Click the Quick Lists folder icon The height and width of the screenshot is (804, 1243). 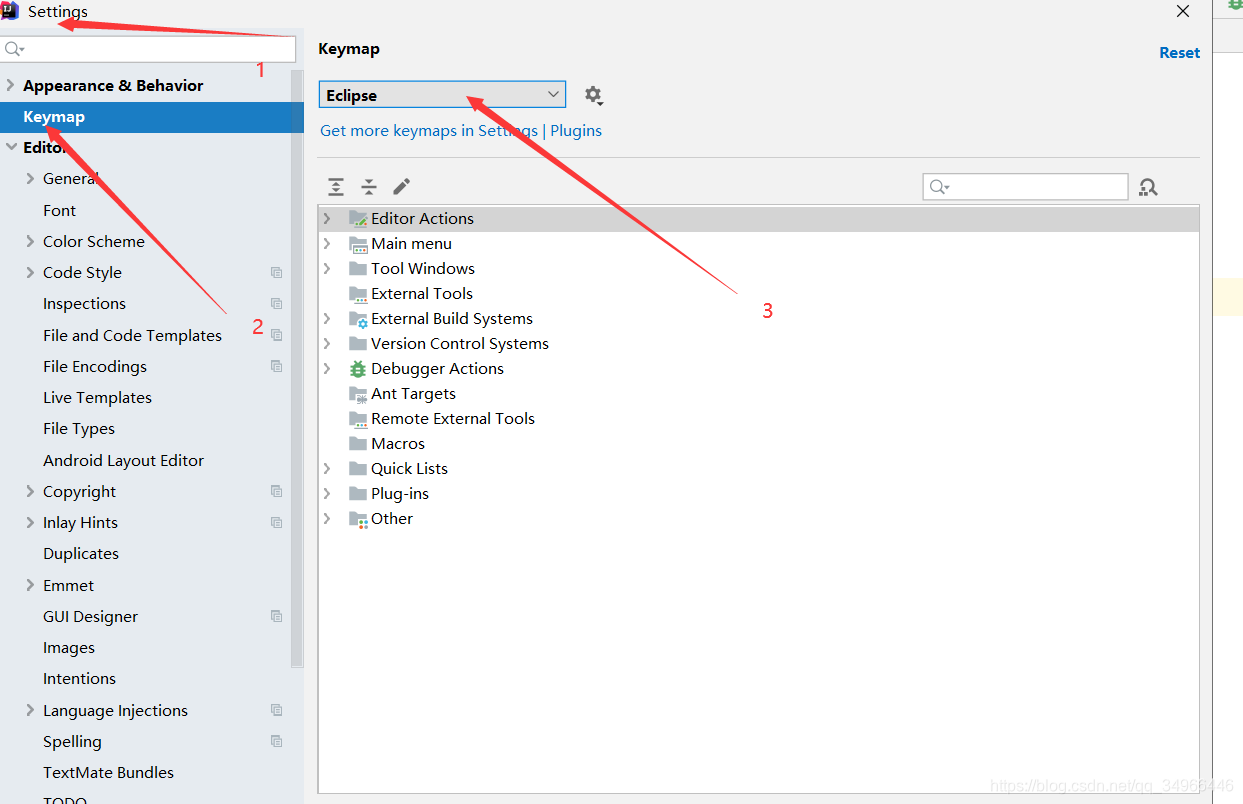coord(358,469)
